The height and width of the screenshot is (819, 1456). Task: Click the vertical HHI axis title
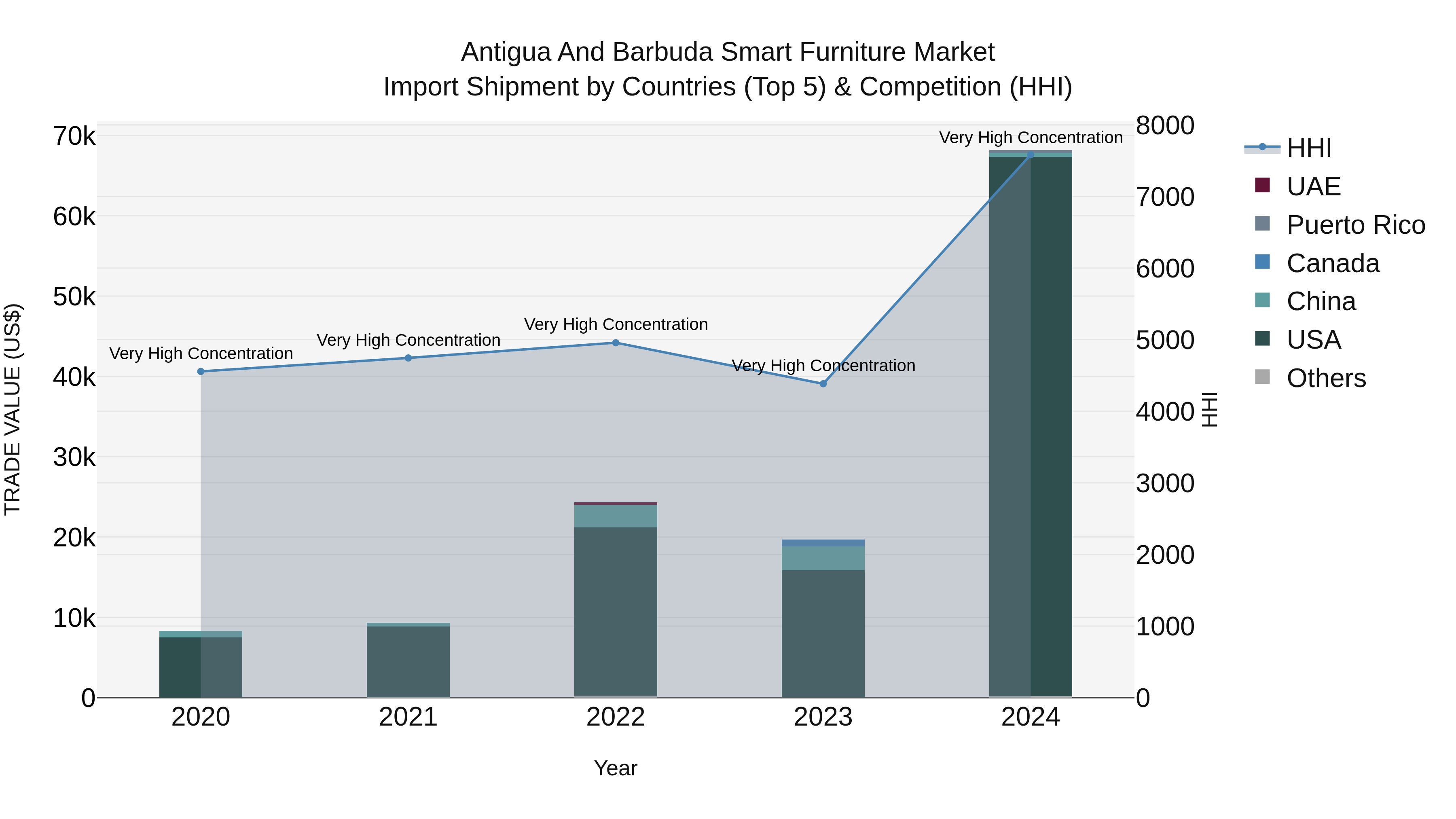(1209, 409)
